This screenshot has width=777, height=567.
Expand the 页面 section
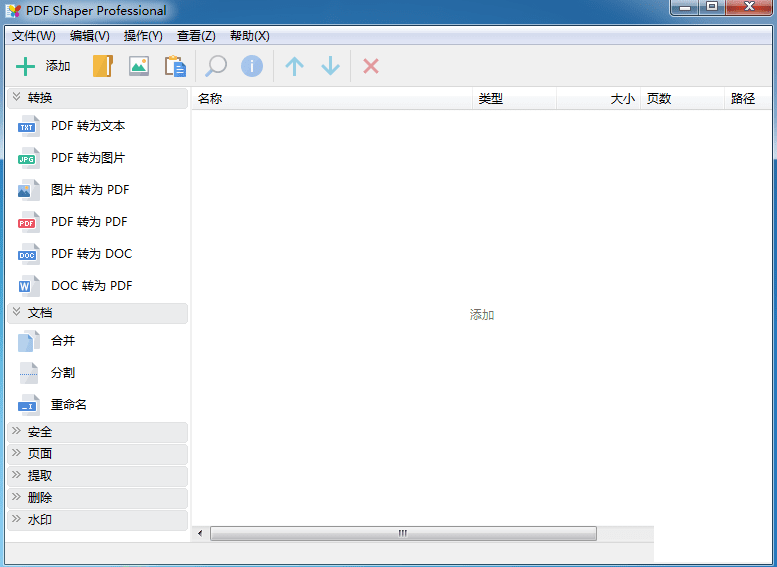[x=98, y=454]
